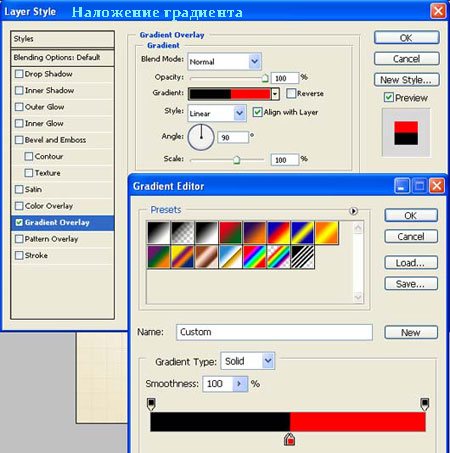Check the Reverse gradient option
Viewport: 450px width, 453px height.
pyautogui.click(x=291, y=93)
